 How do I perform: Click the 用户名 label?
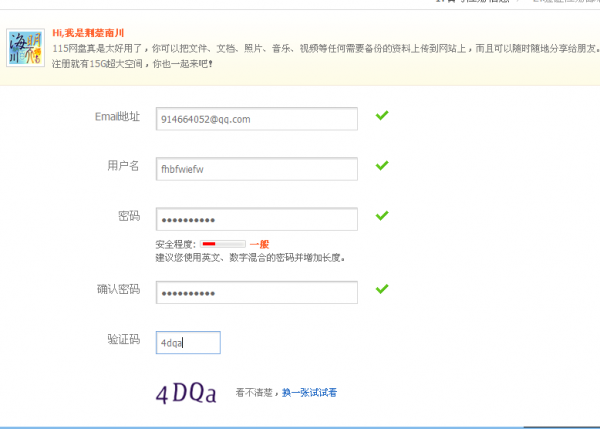123,166
